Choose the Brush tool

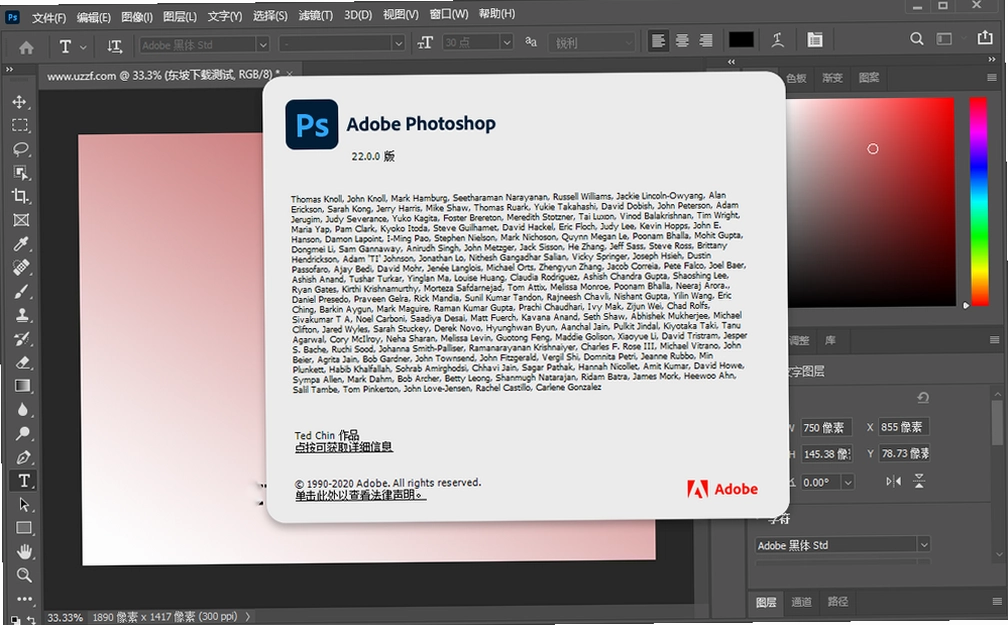[21, 291]
